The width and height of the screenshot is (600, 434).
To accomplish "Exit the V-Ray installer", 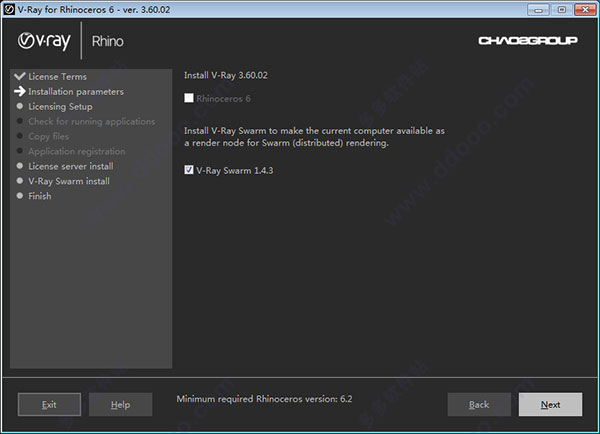I will click(49, 404).
